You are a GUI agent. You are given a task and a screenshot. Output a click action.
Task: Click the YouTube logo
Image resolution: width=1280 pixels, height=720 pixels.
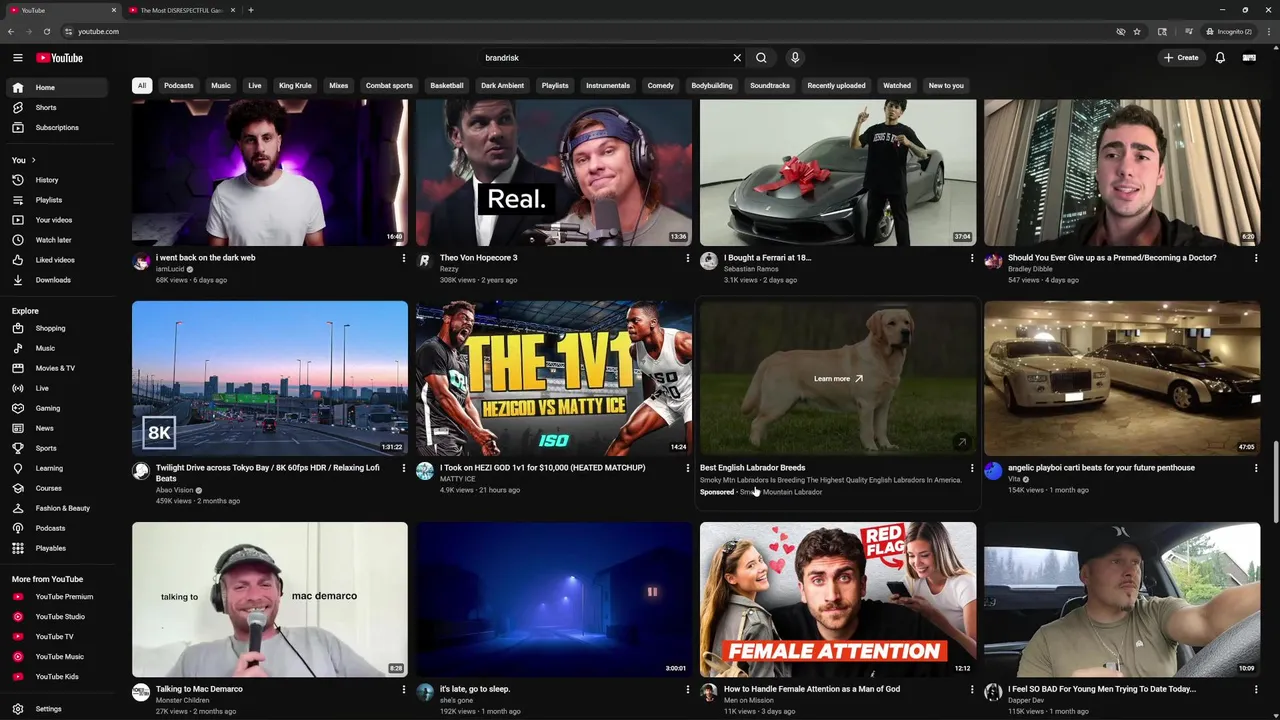point(60,58)
